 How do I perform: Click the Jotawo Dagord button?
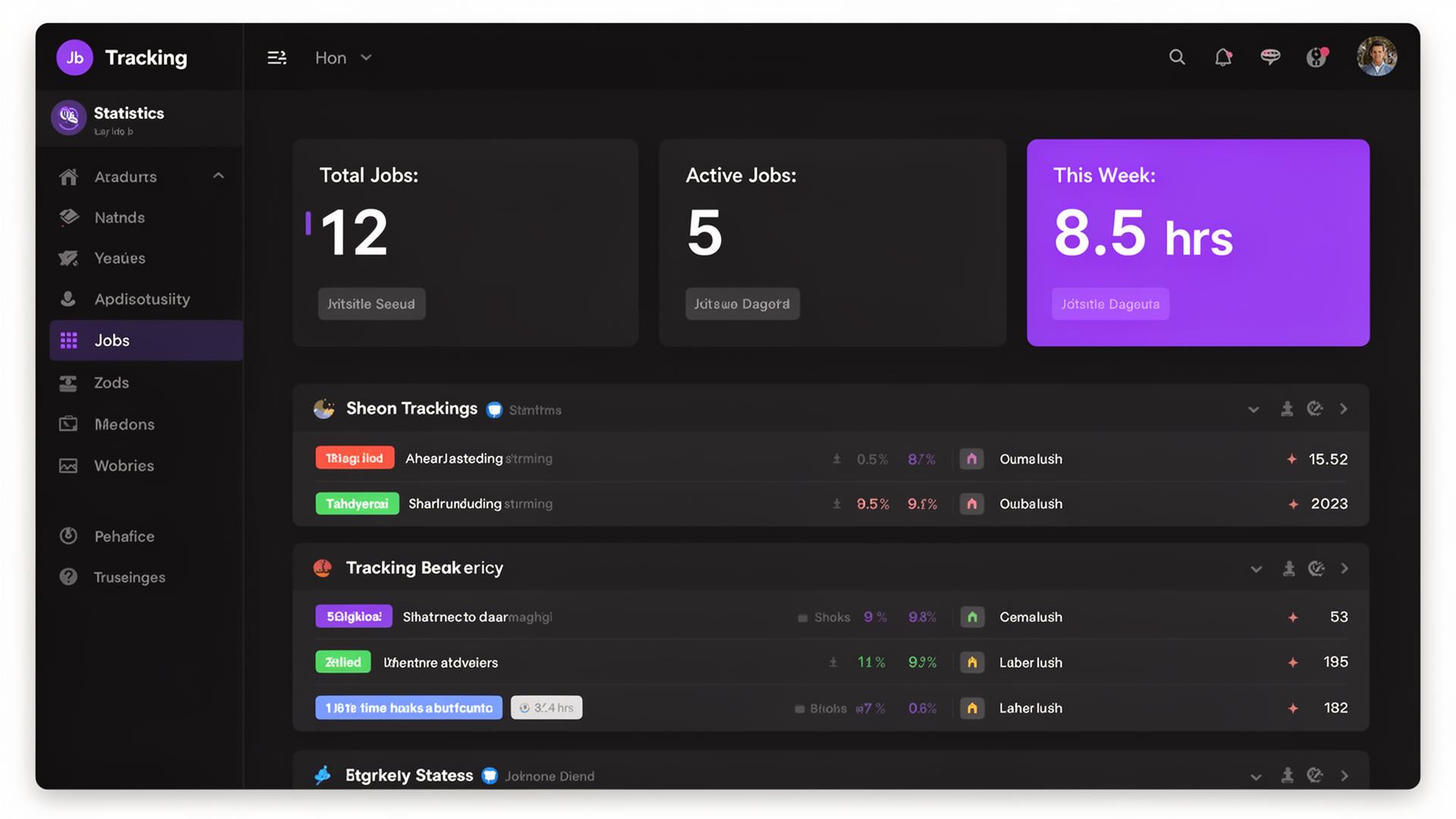742,304
